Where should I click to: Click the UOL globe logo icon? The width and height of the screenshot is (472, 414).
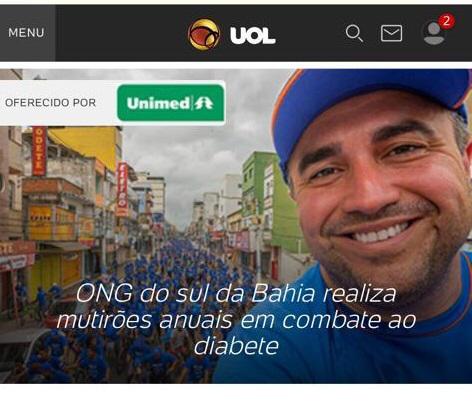coord(204,34)
